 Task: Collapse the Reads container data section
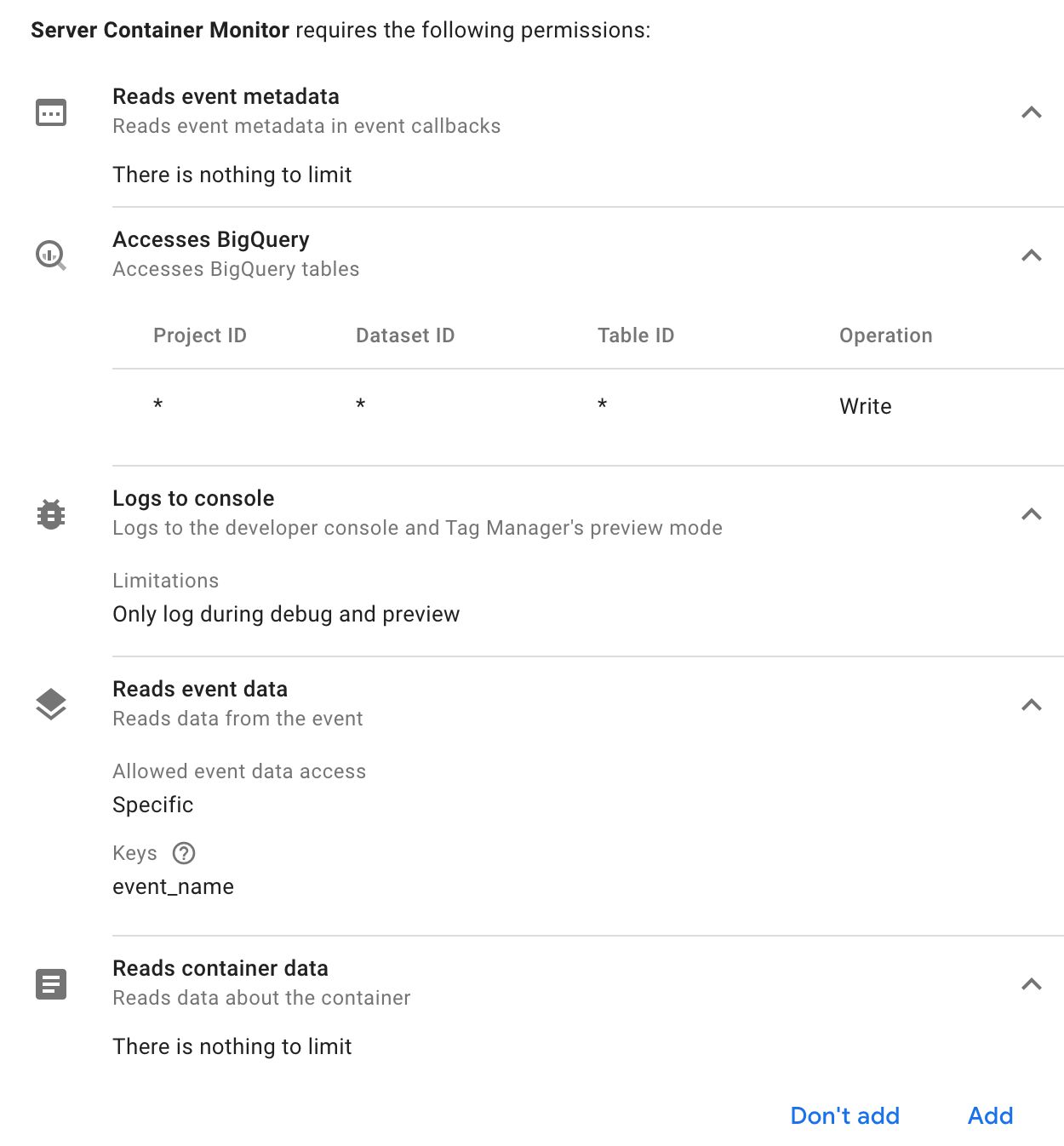click(x=1032, y=984)
